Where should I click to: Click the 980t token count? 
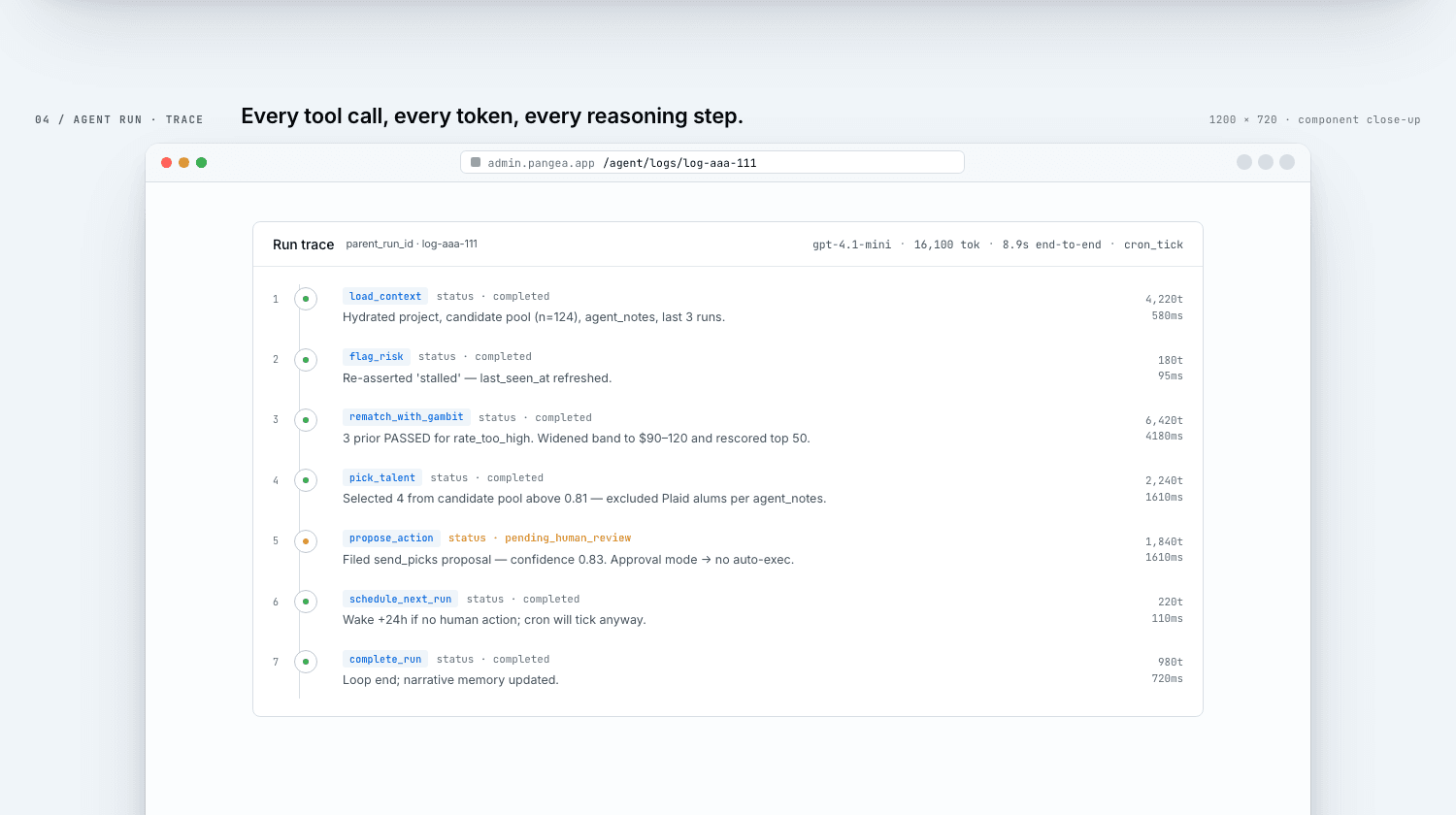click(x=1170, y=662)
